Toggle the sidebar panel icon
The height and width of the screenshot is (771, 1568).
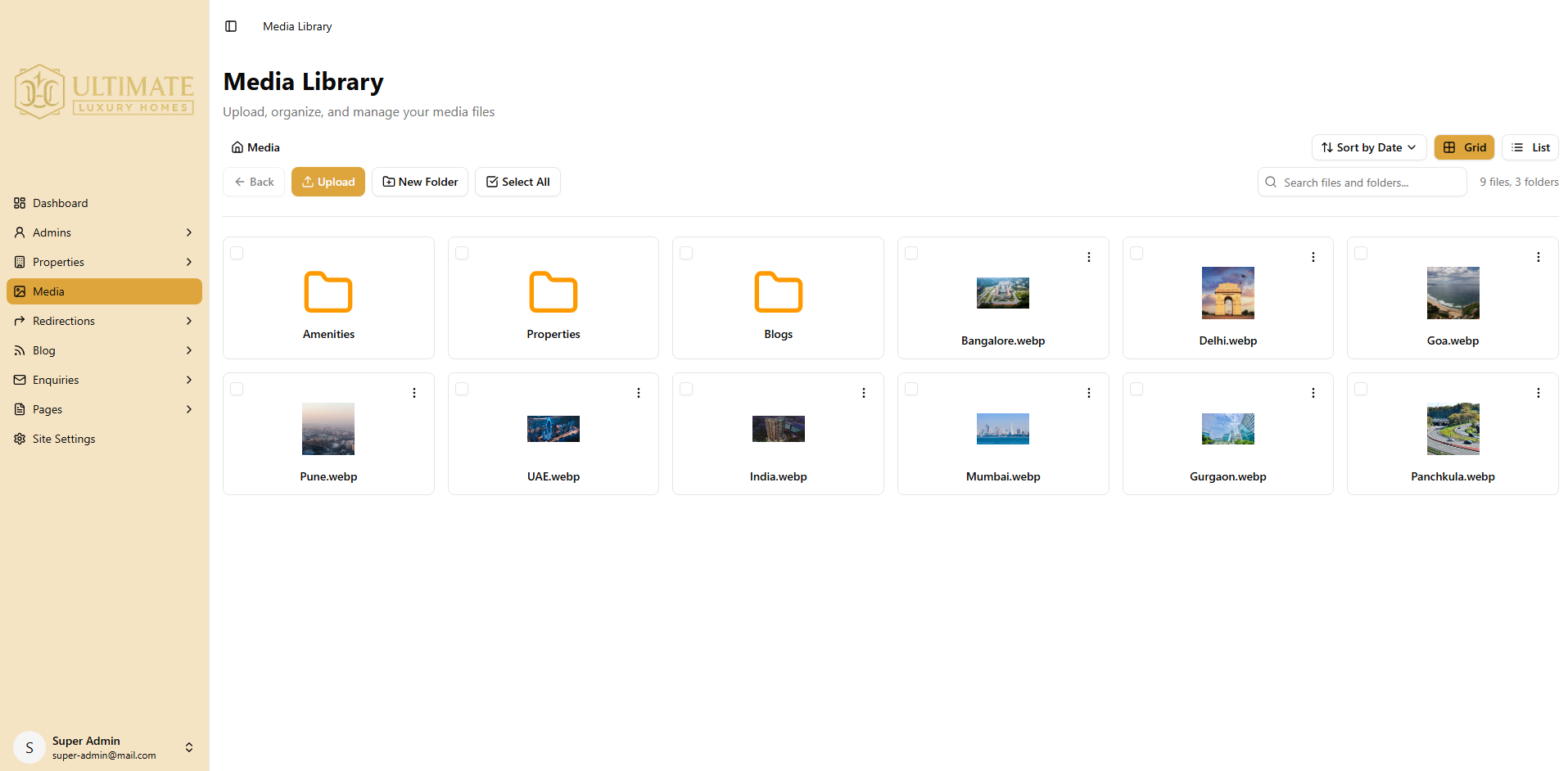point(231,26)
